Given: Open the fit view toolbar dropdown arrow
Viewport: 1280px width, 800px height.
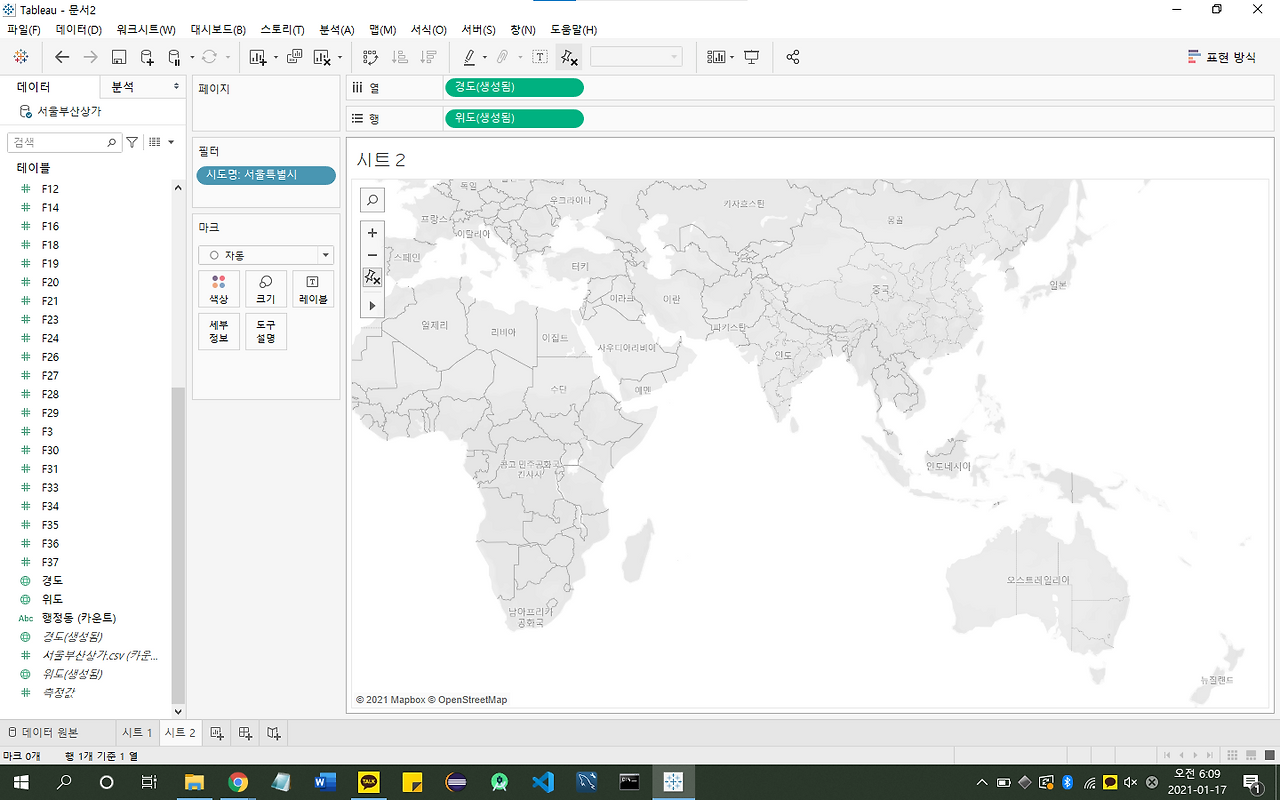Looking at the screenshot, I should (732, 58).
